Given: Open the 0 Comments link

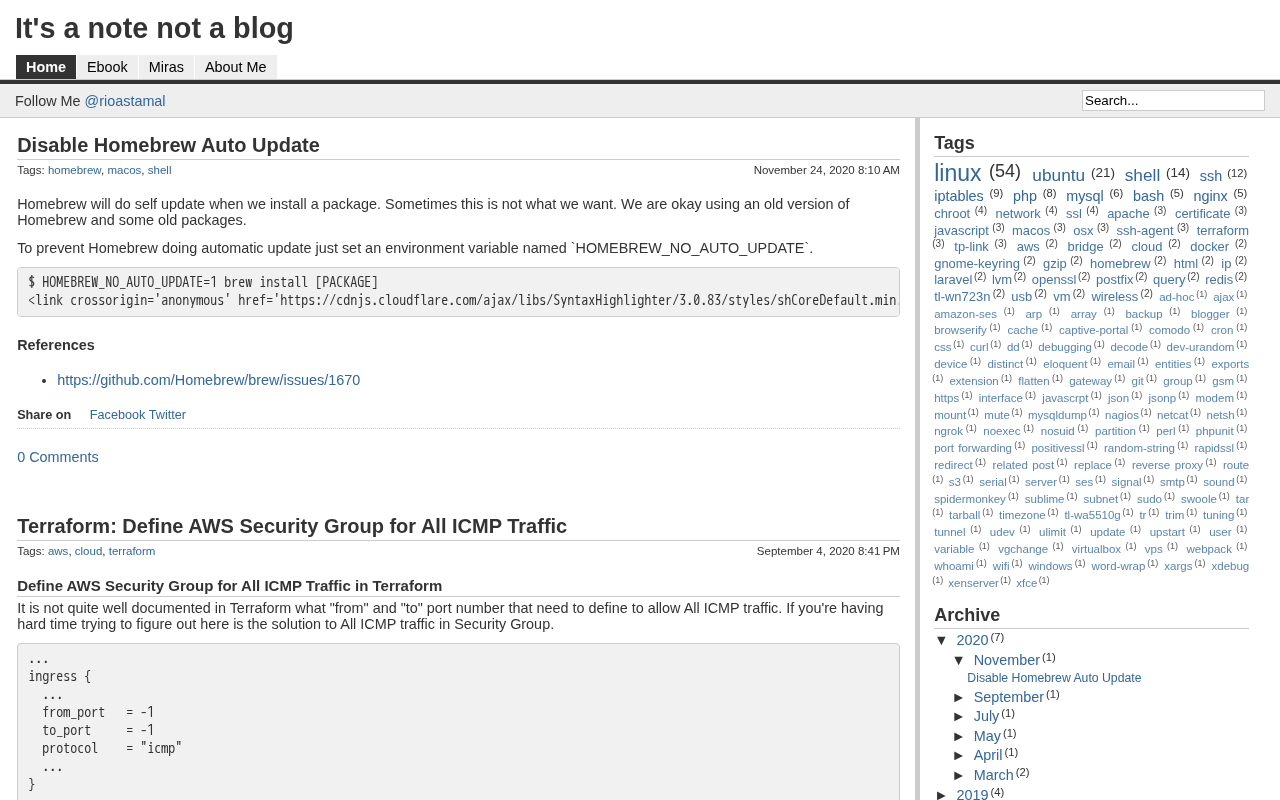Looking at the screenshot, I should point(58,457).
